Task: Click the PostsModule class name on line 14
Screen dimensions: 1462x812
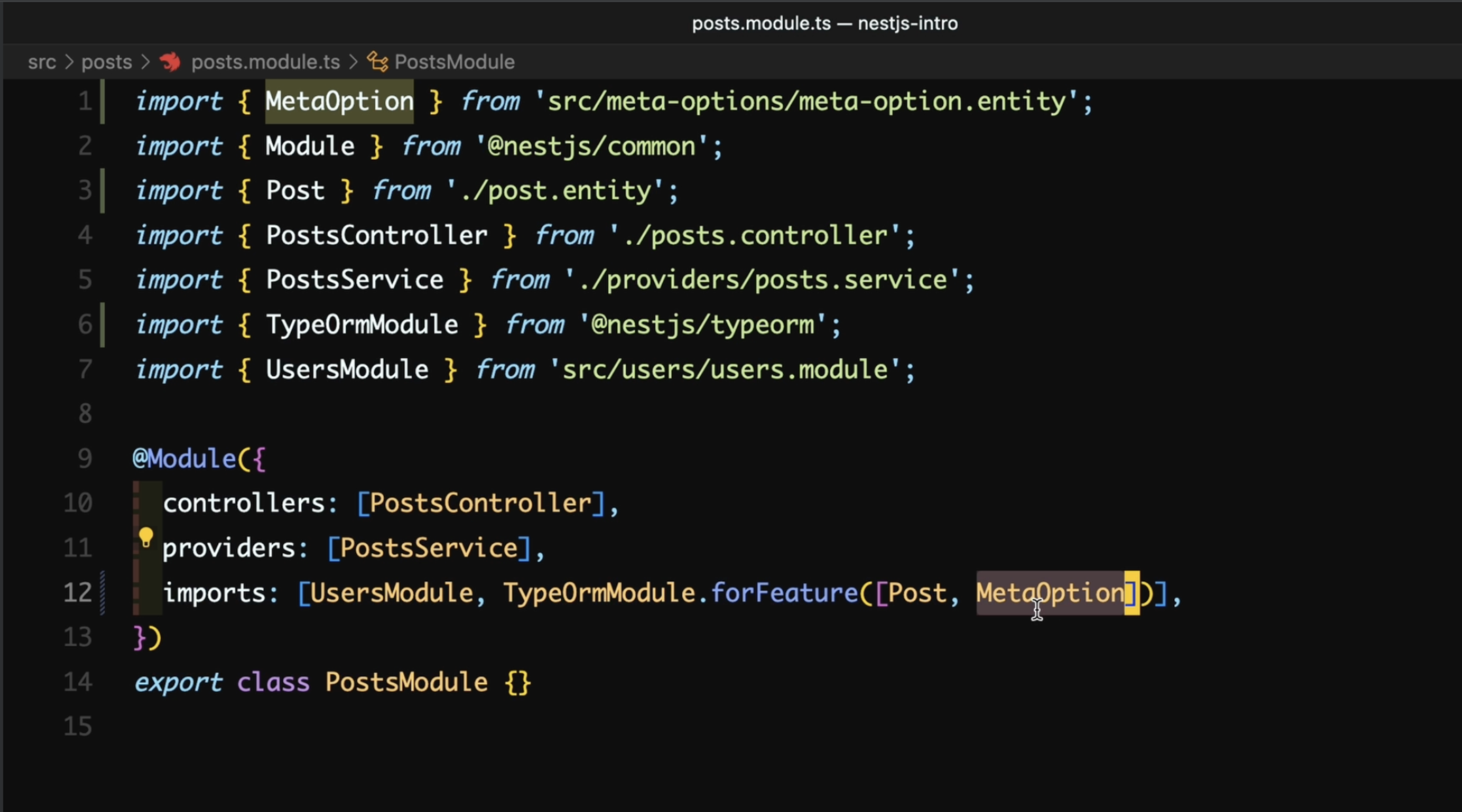Action: click(x=407, y=682)
